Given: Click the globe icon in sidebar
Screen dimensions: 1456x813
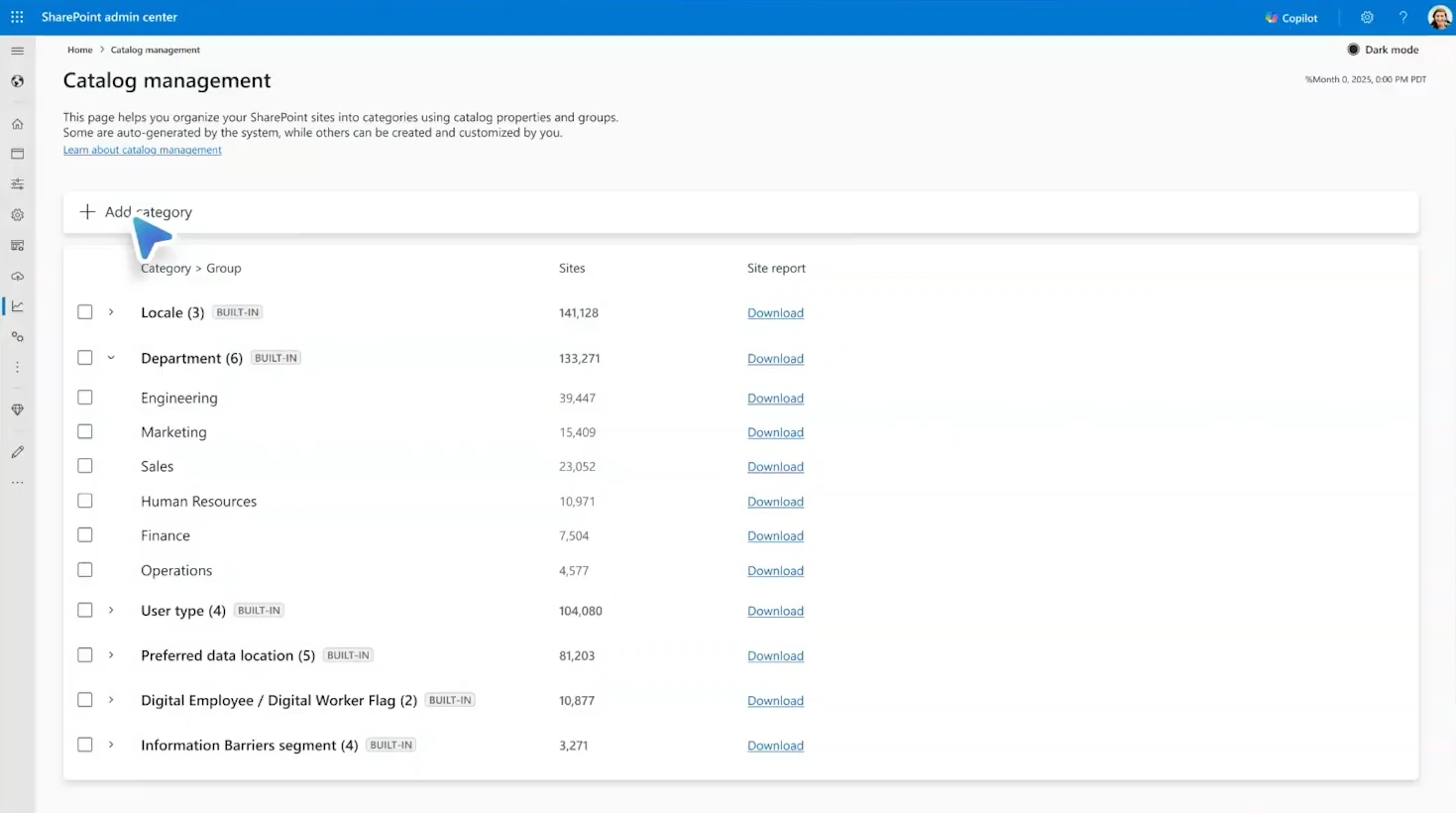Looking at the screenshot, I should pos(17,81).
